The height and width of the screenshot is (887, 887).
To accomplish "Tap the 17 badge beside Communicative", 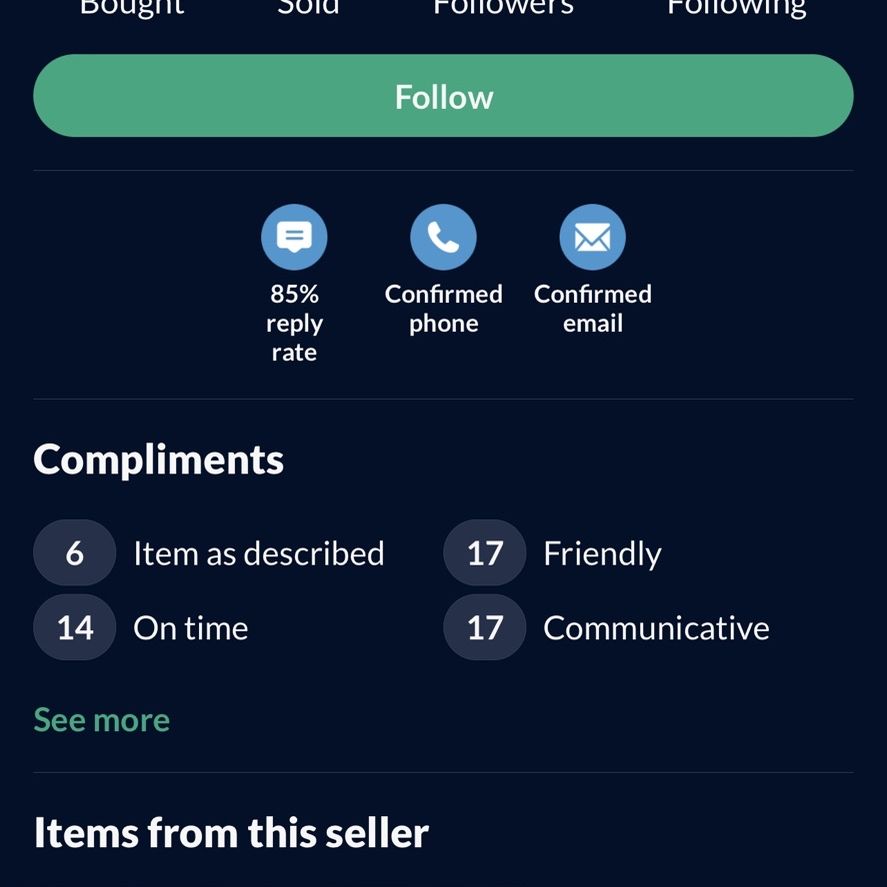I will coord(485,627).
